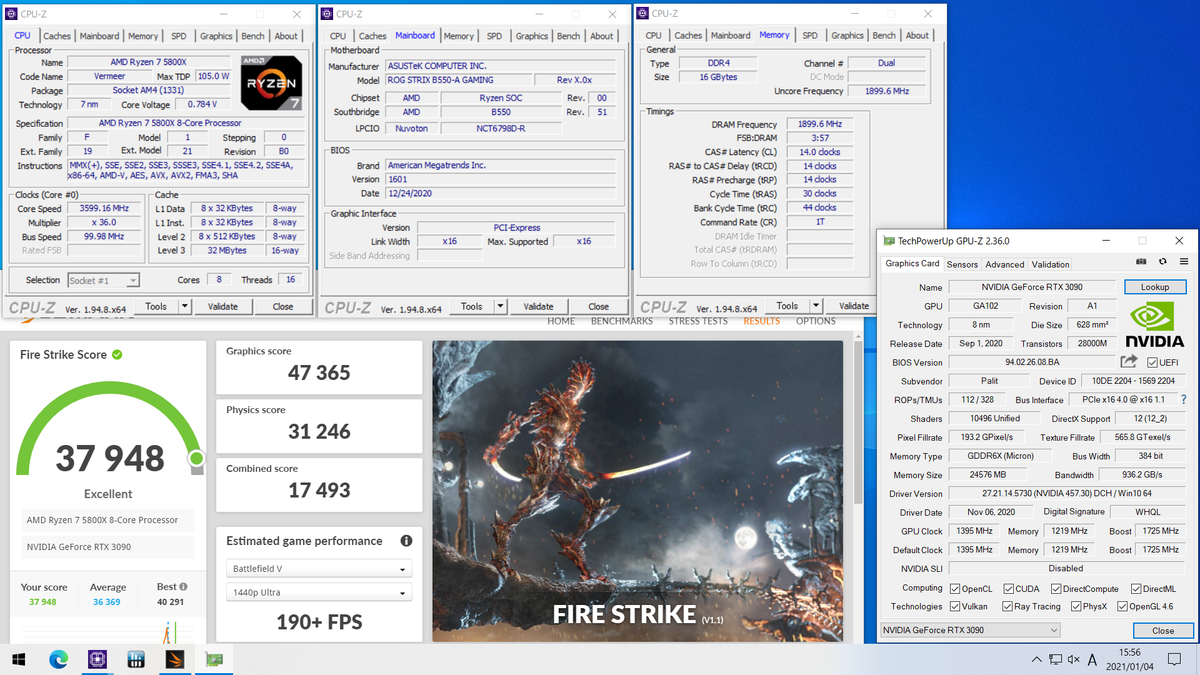
Task: Show hidden system tray icons
Action: [1037, 659]
